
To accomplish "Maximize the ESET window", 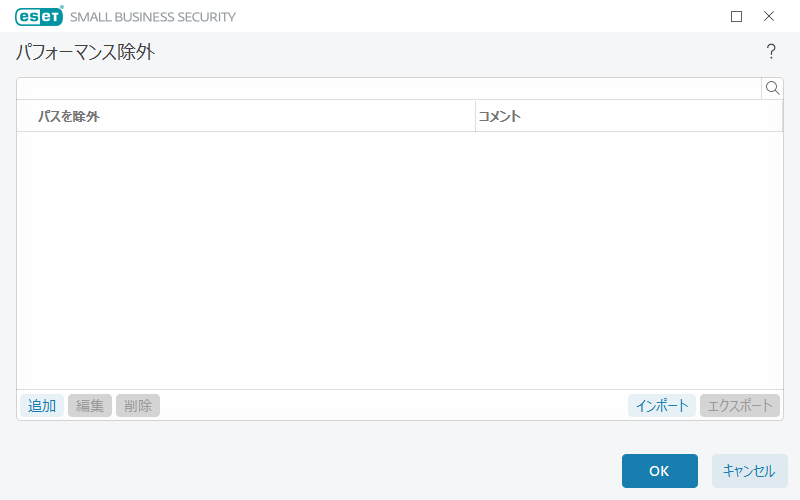I will 737,16.
